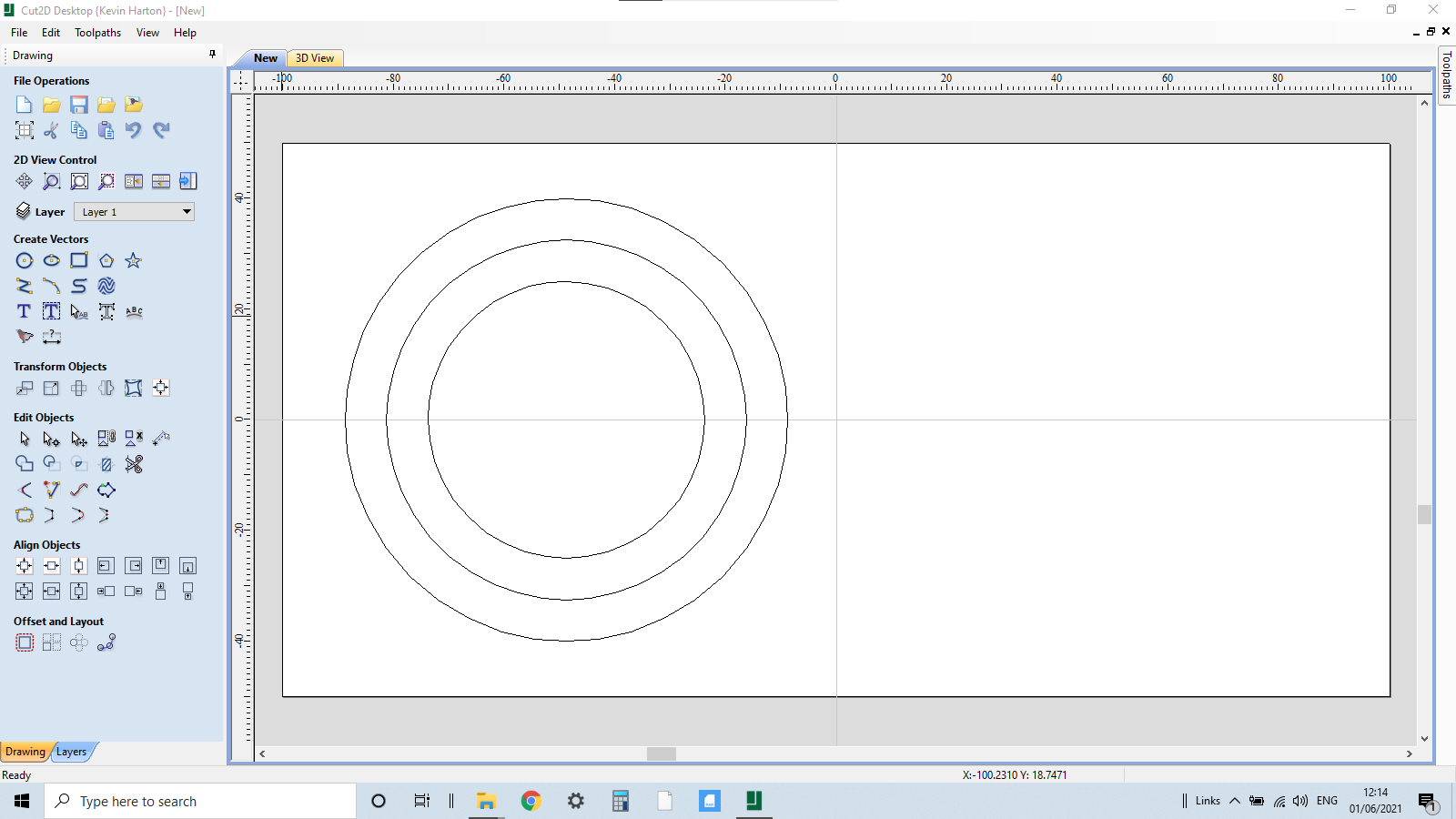
Task: Select the Node Editing tool
Action: pyautogui.click(x=52, y=438)
